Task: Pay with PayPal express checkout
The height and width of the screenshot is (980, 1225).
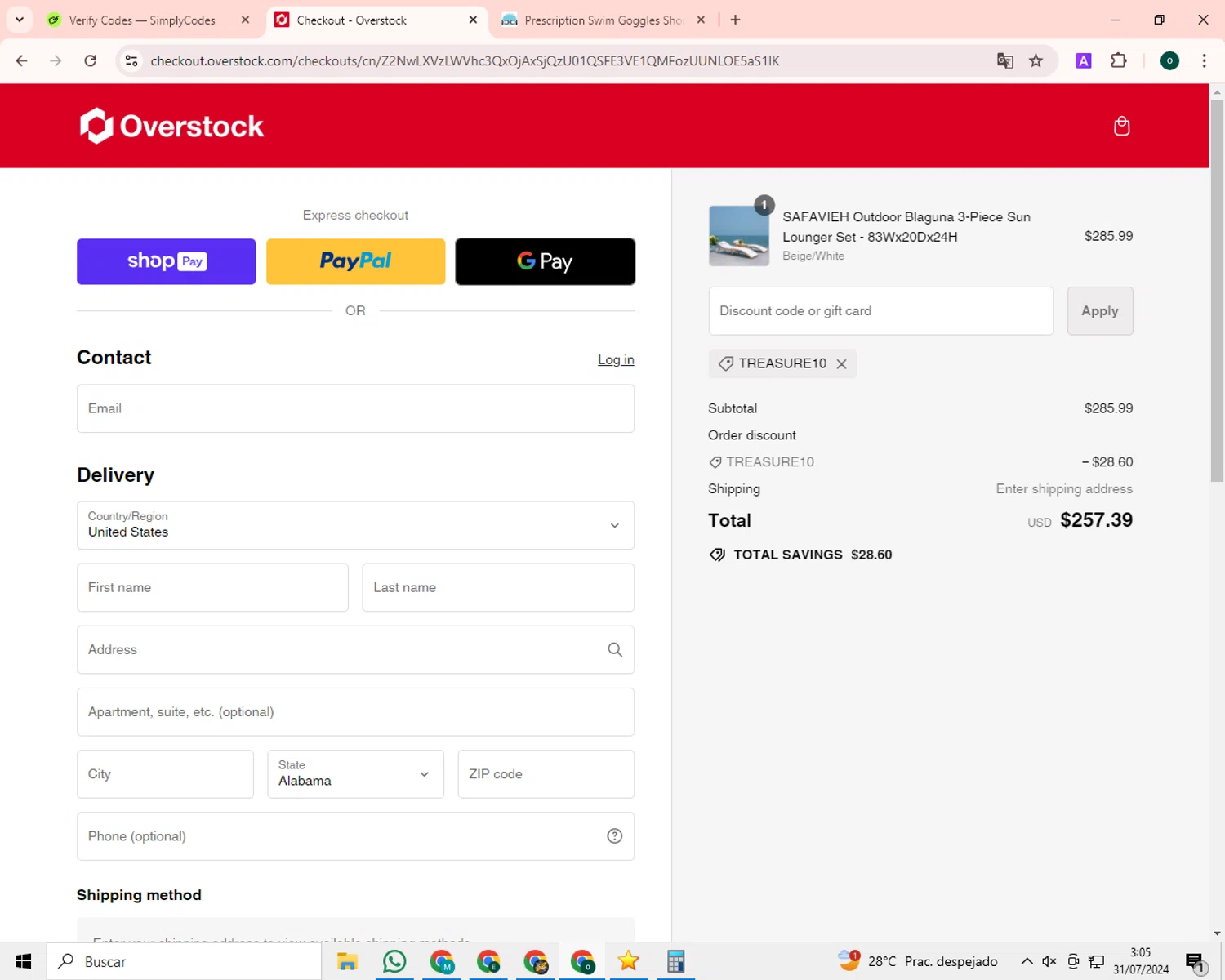Action: (x=355, y=261)
